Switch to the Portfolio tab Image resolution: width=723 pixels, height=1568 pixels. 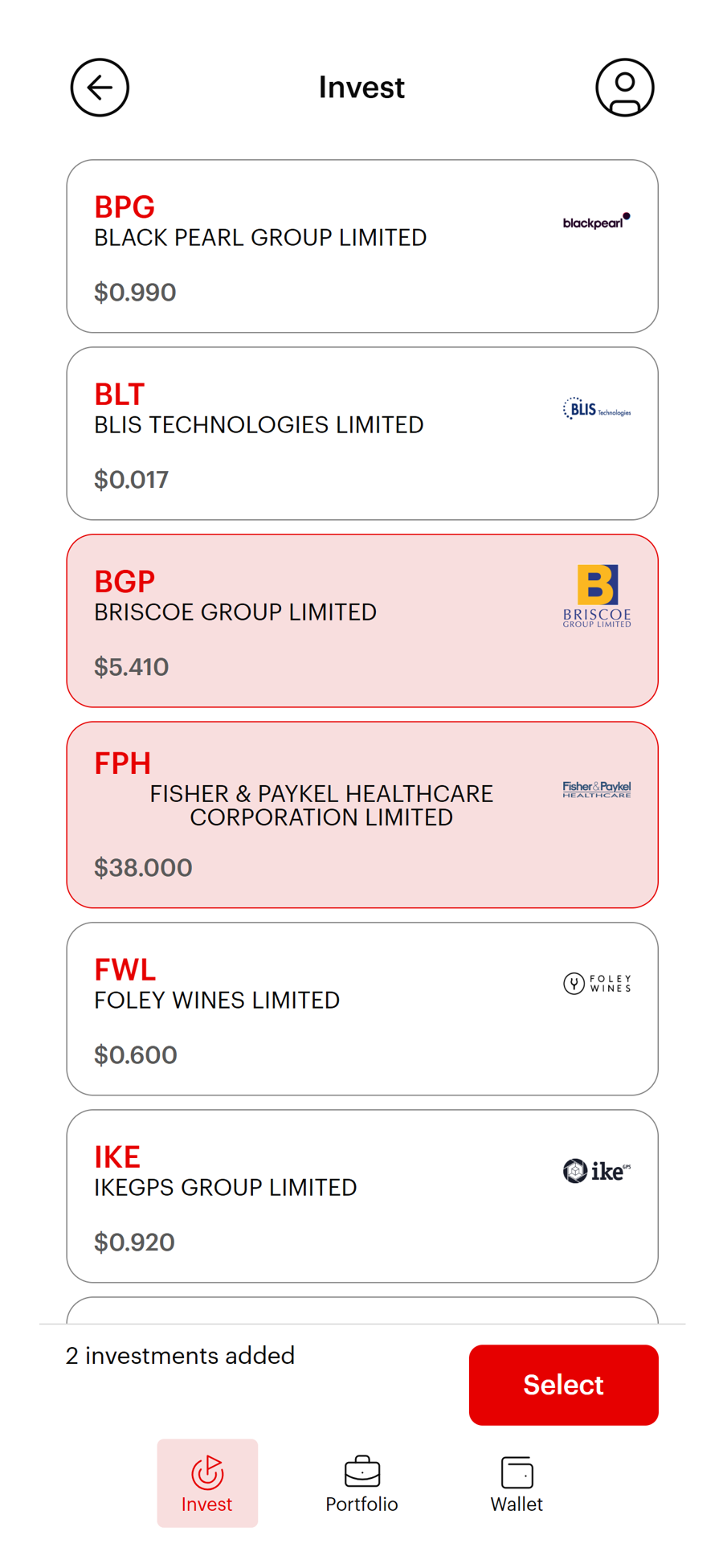coord(361,1484)
